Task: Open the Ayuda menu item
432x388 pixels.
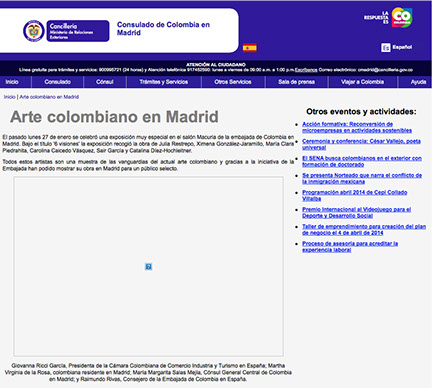Action: (x=418, y=82)
